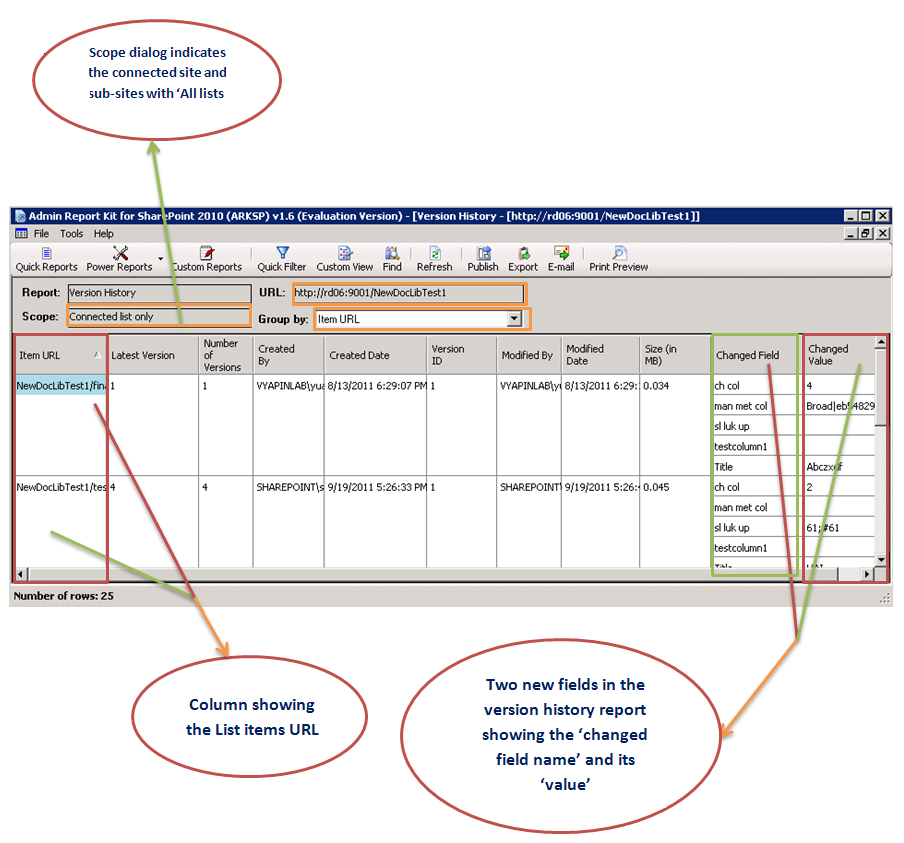Viewport: 904px width, 843px height.
Task: Sort by Number of Versions column
Action: 225,355
